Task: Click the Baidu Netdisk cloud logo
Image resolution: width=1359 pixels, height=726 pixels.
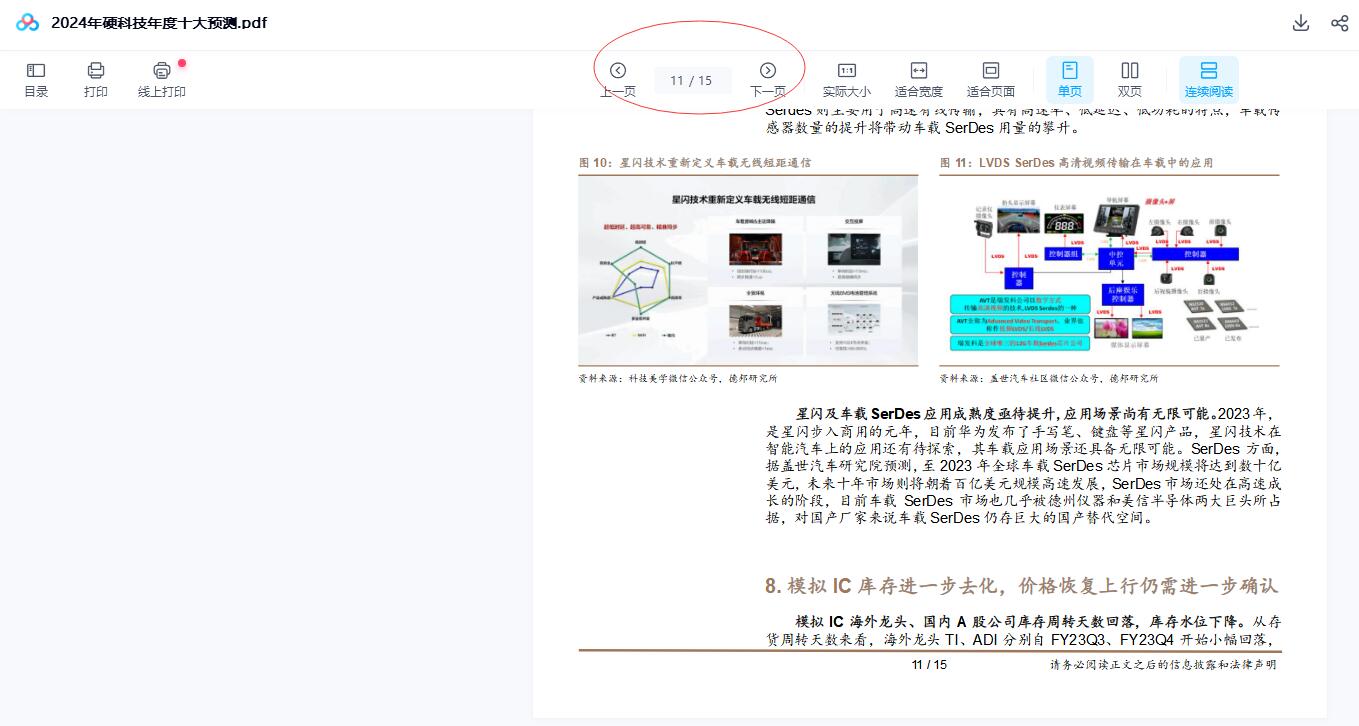Action: tap(27, 23)
